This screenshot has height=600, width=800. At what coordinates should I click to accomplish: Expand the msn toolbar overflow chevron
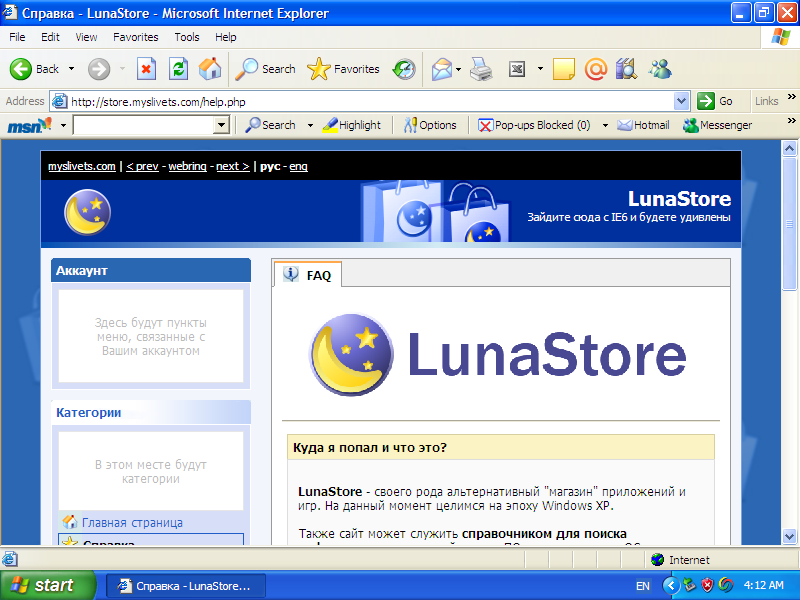click(x=791, y=121)
